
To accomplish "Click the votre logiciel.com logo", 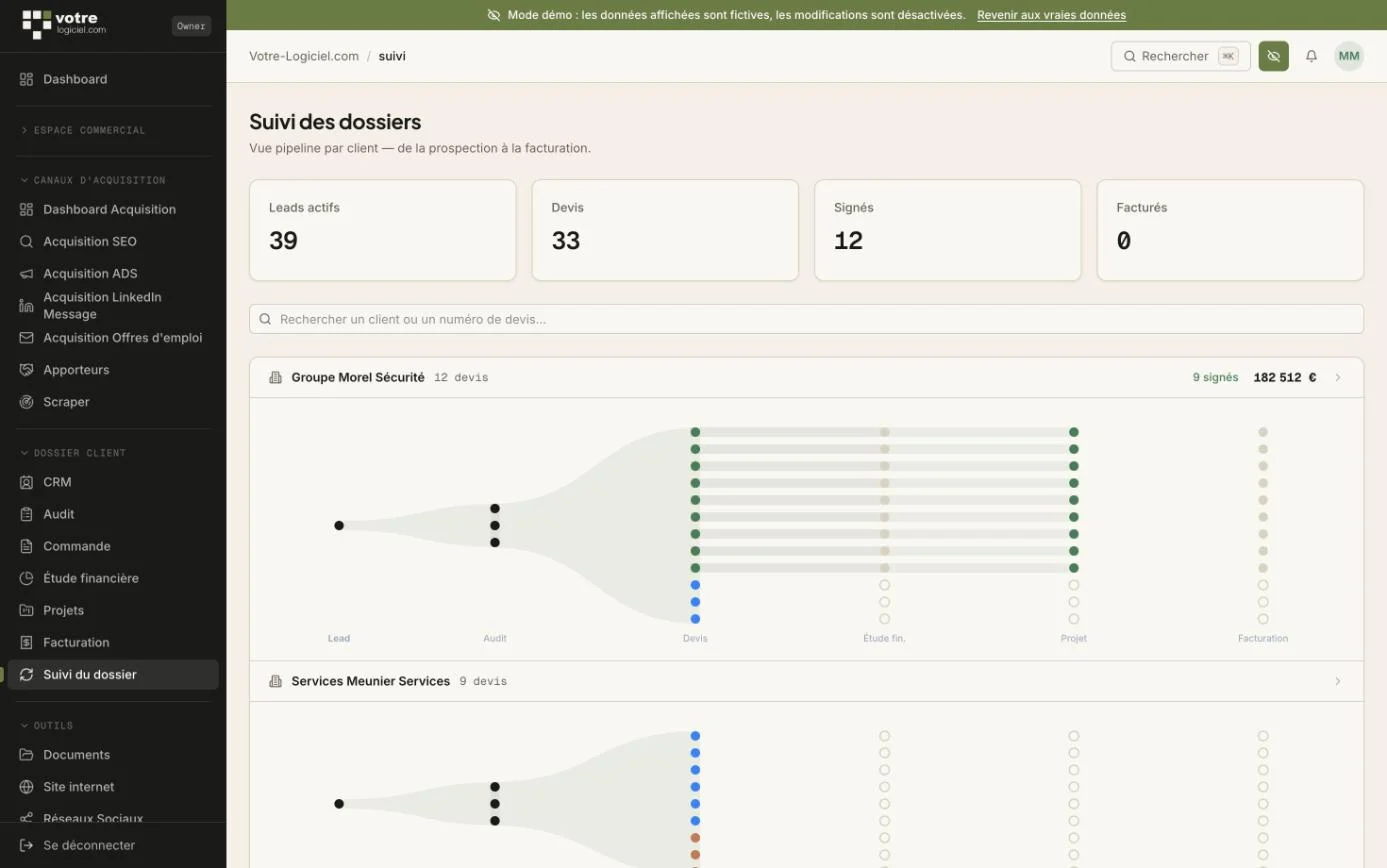I will click(64, 24).
